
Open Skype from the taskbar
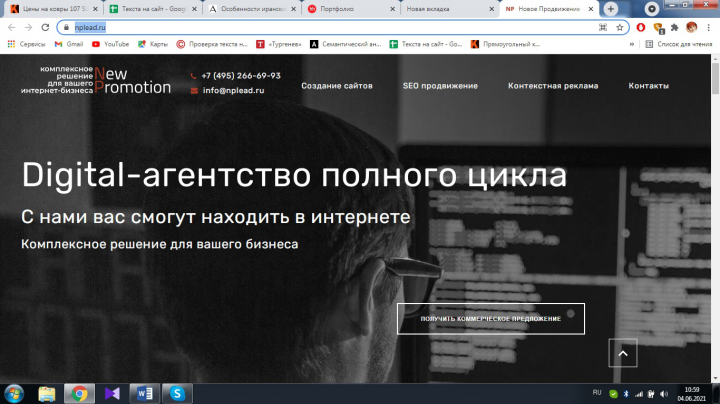177,394
